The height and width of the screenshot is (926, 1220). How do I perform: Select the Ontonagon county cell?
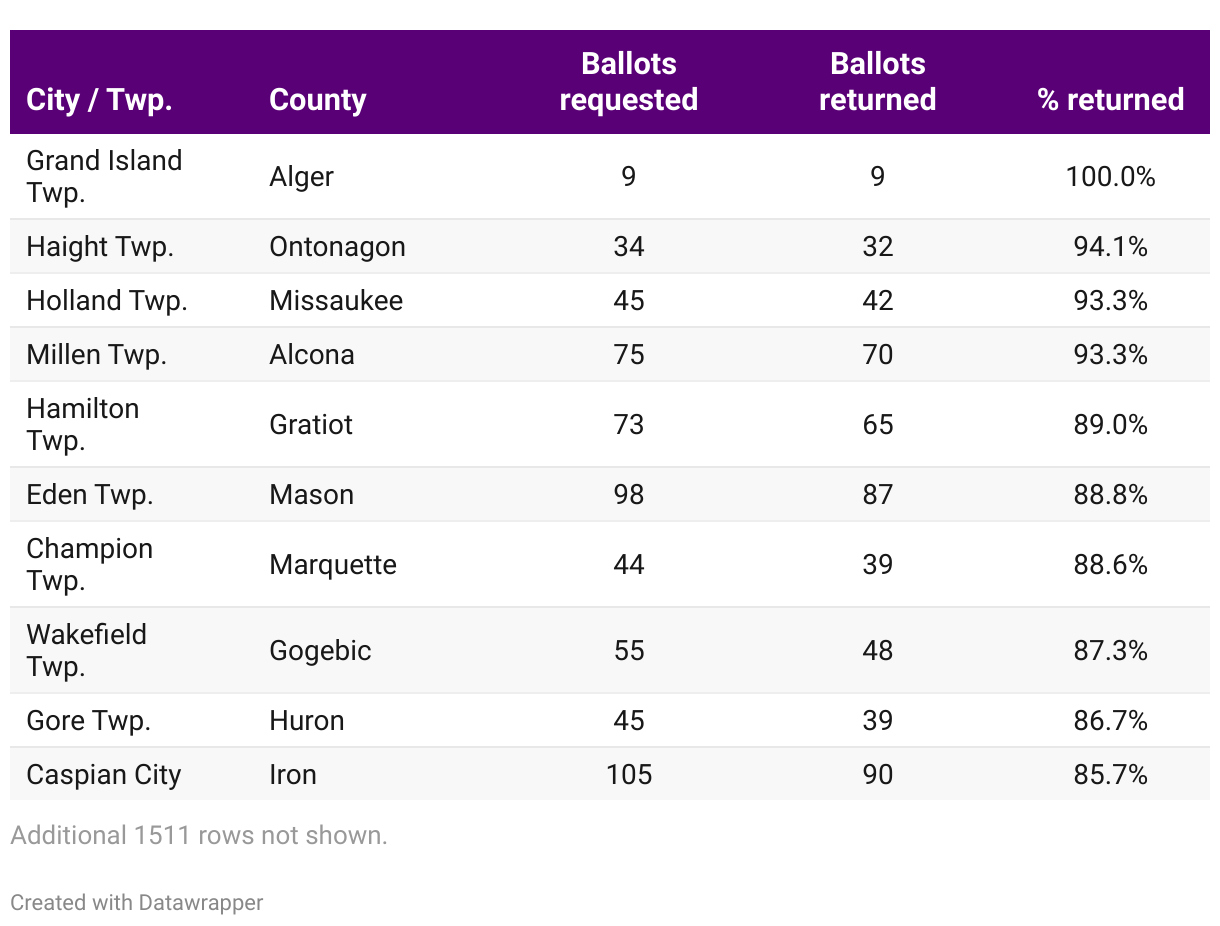[x=337, y=247]
